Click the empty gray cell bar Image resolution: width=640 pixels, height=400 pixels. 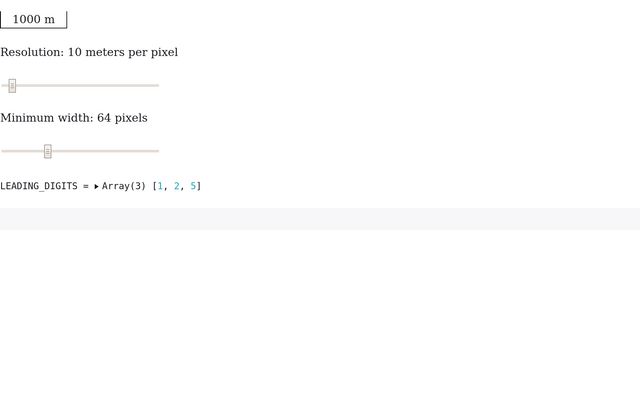click(320, 219)
